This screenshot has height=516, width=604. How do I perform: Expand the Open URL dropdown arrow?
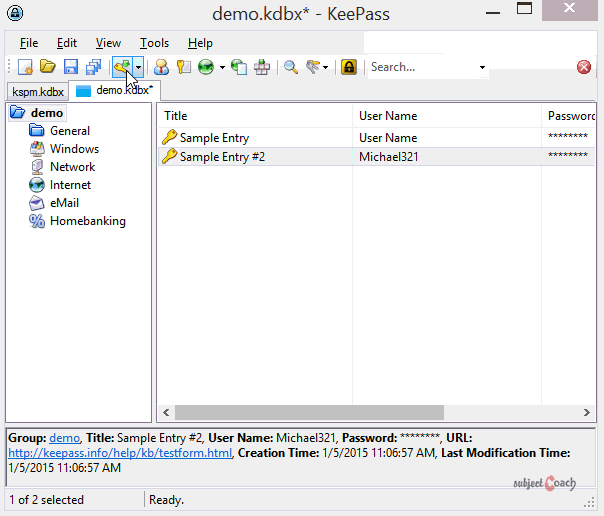click(x=222, y=67)
